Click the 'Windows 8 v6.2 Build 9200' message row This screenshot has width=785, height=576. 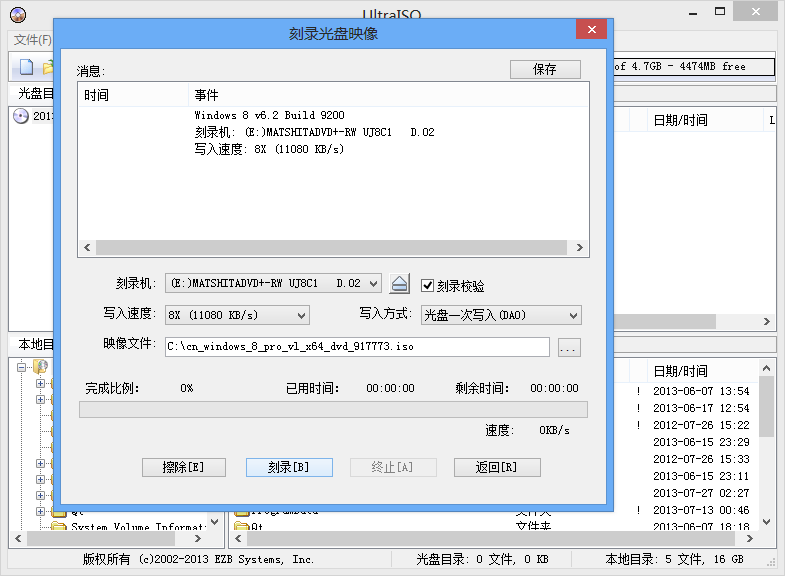pyautogui.click(x=269, y=115)
